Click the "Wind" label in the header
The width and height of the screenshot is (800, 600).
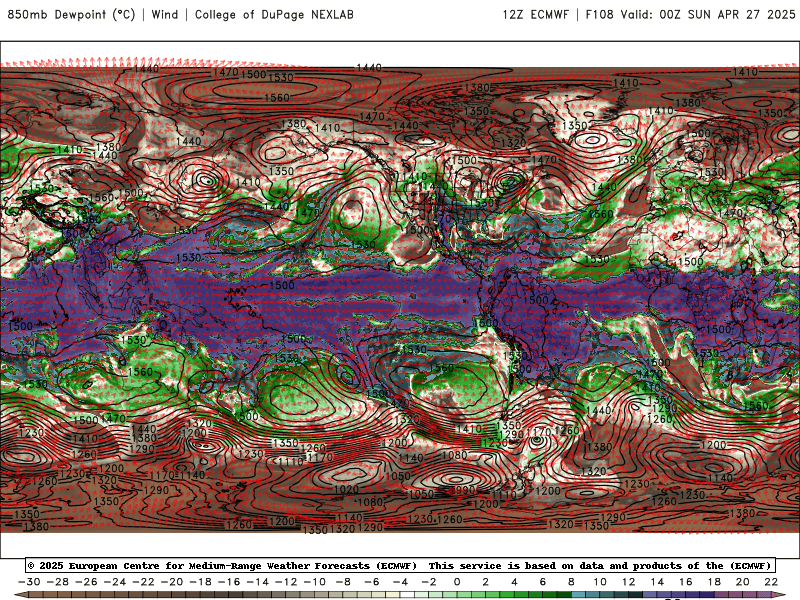165,14
